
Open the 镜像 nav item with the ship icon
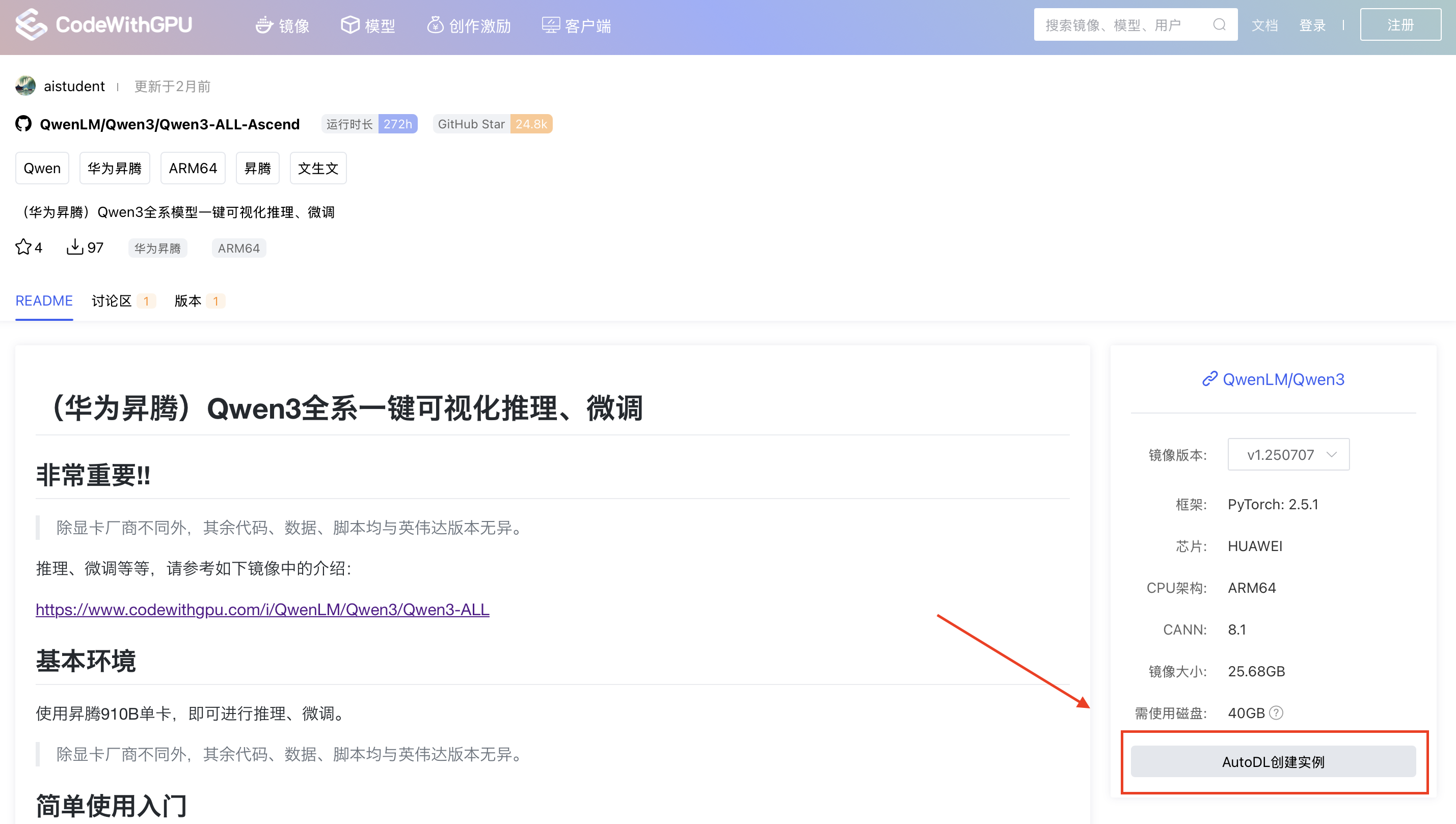click(x=282, y=25)
